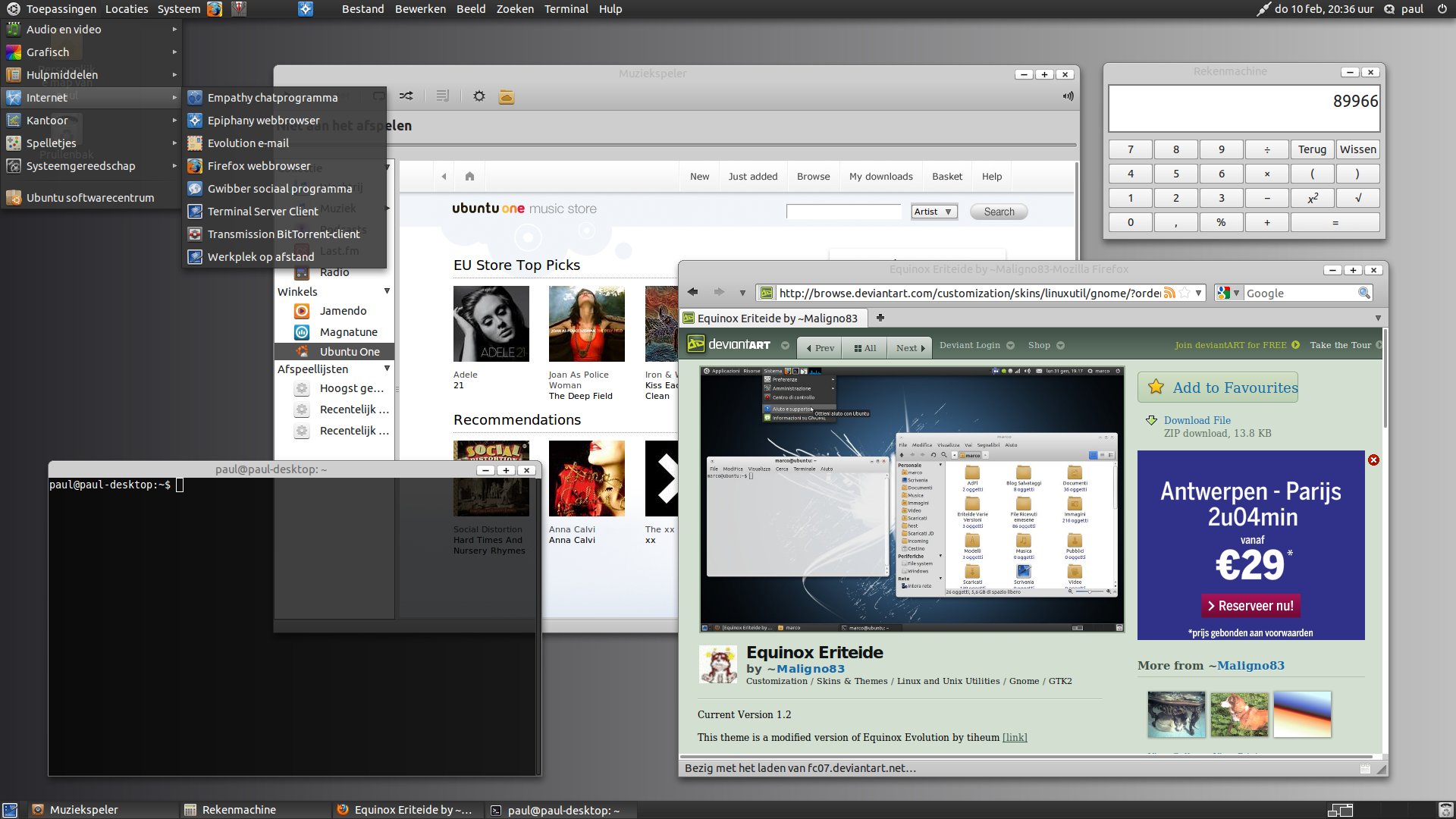Click the trash icon in bottom panel
The image size is (1456, 819).
[1445, 810]
